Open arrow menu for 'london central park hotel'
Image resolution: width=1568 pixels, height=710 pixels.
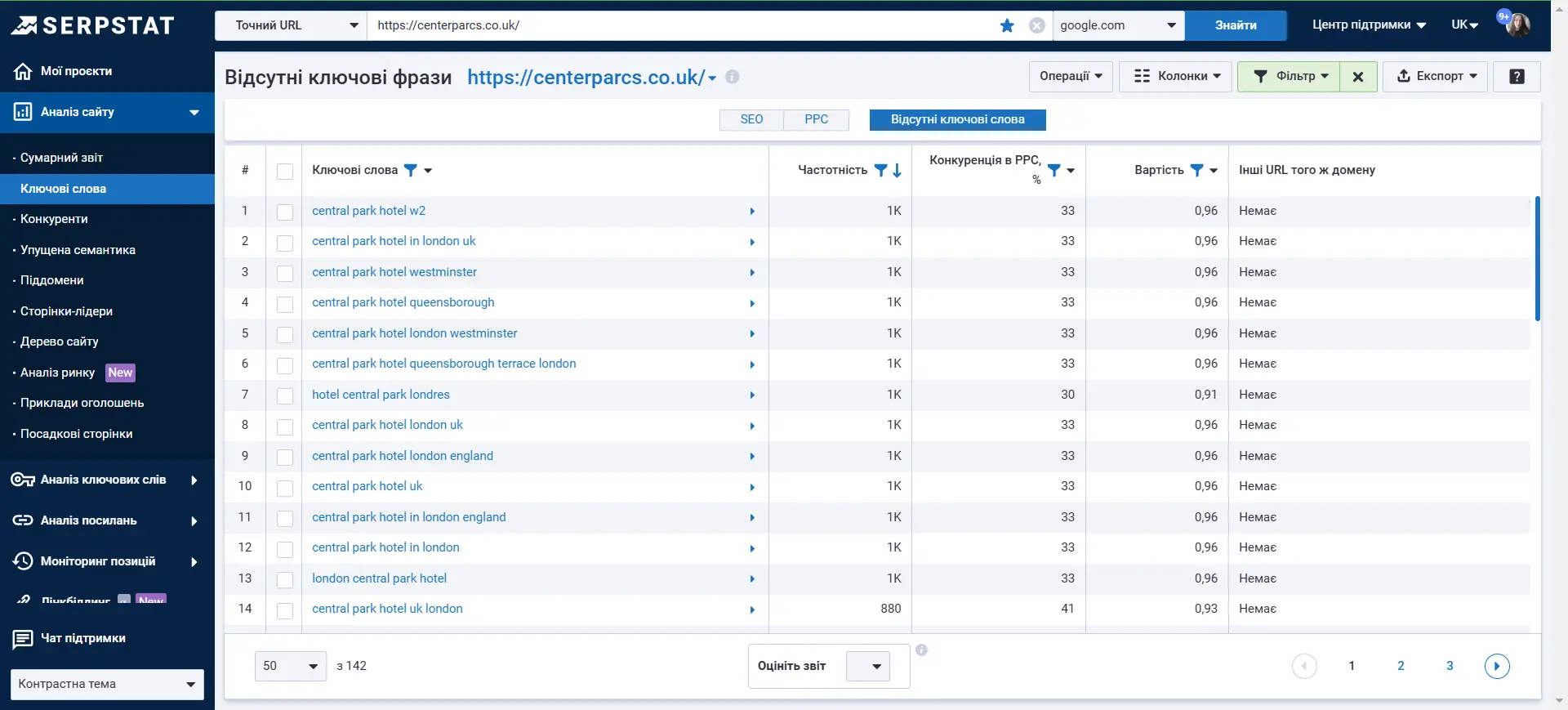(x=752, y=579)
